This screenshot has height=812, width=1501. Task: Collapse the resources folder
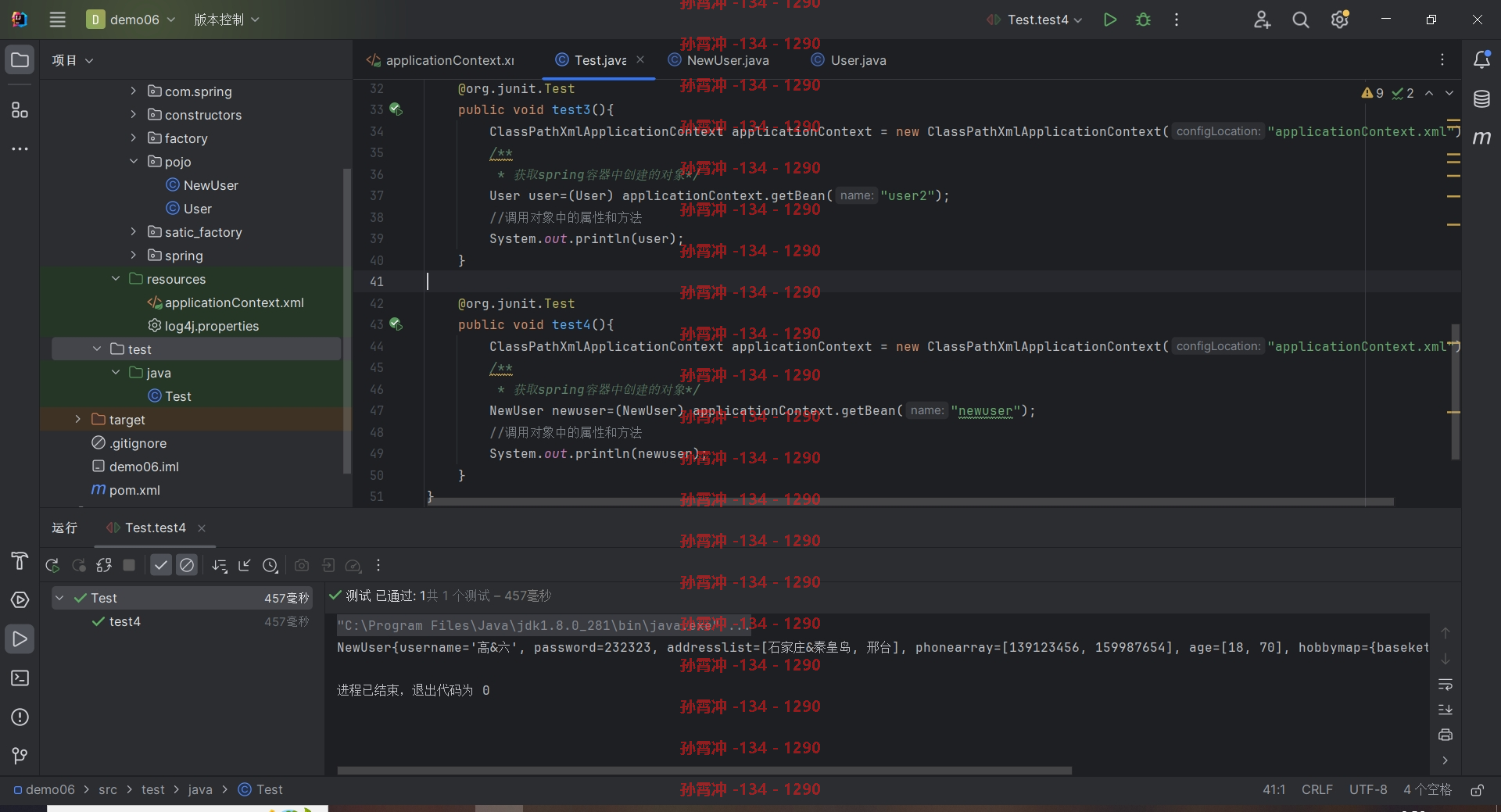click(116, 279)
